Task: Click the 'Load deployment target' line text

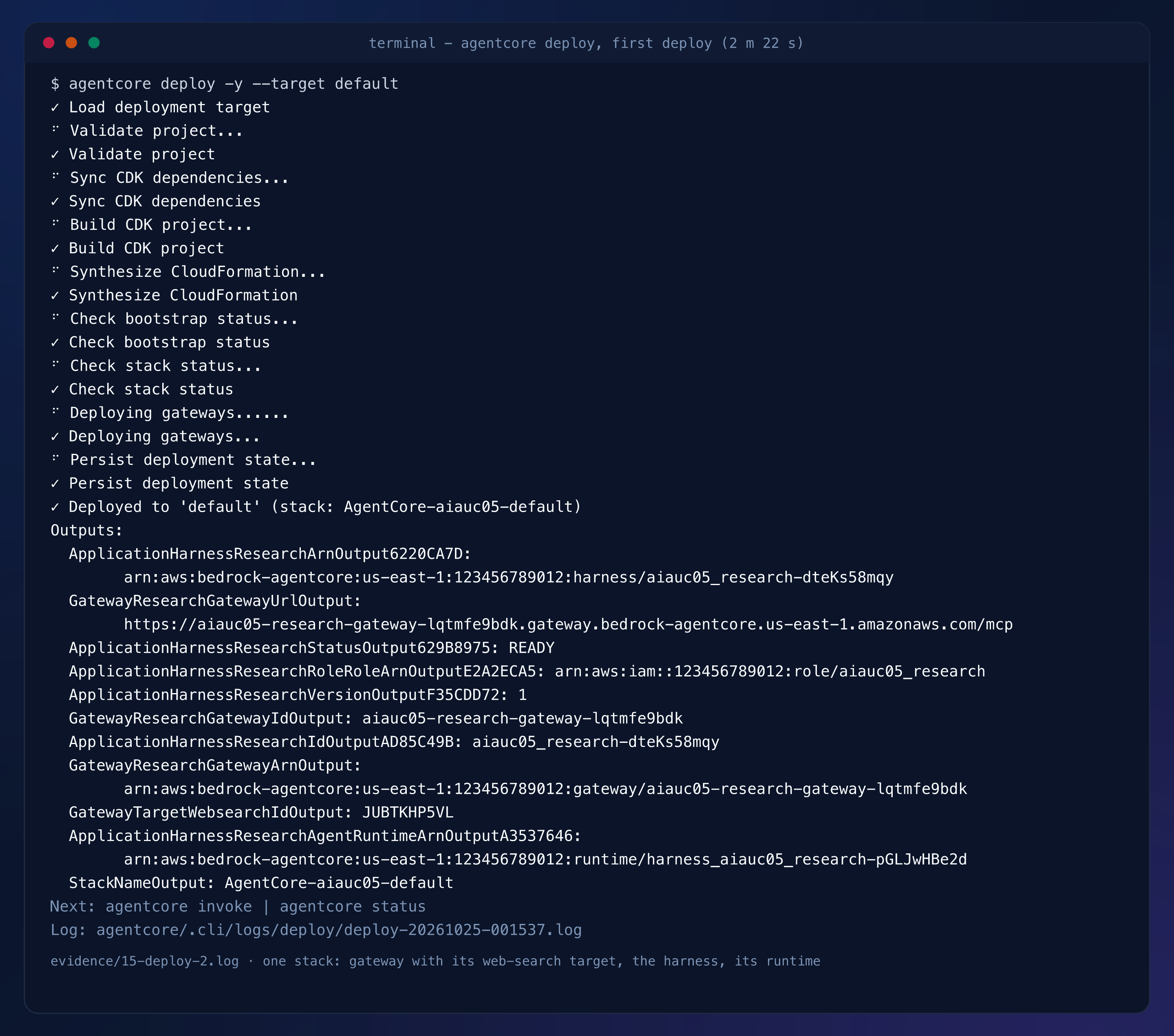Action: point(170,108)
